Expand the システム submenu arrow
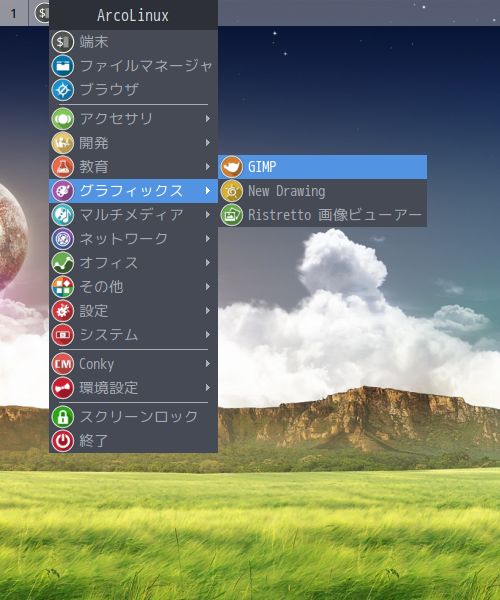The width and height of the screenshot is (500, 600). pos(208,335)
